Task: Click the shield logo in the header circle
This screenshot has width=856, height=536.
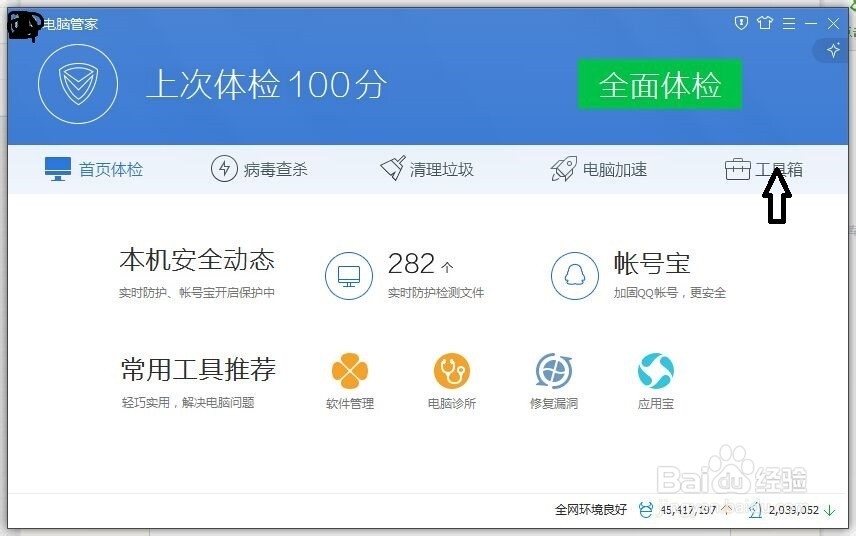Action: [78, 84]
